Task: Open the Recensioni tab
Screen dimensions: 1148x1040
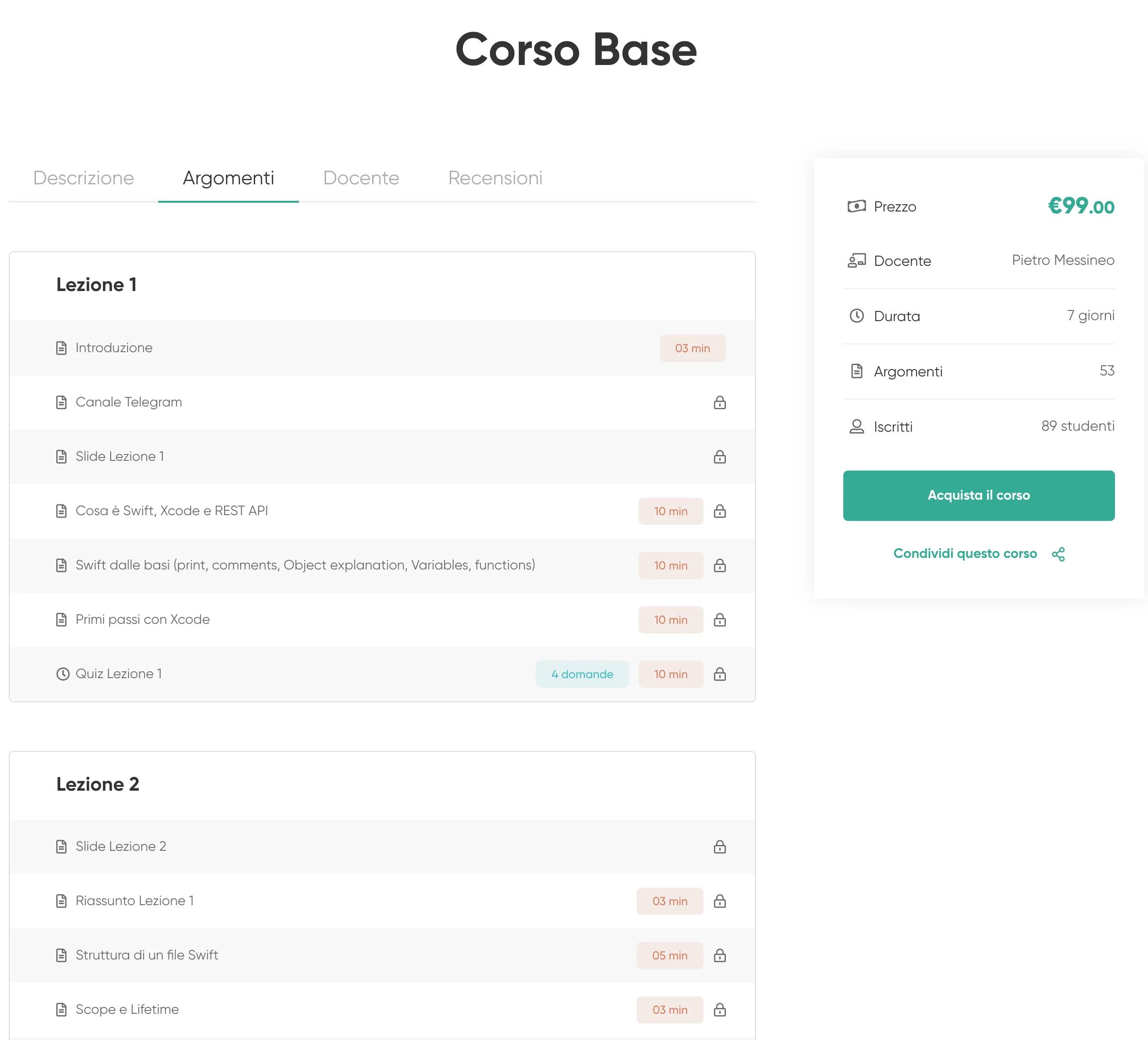Action: [x=495, y=178]
